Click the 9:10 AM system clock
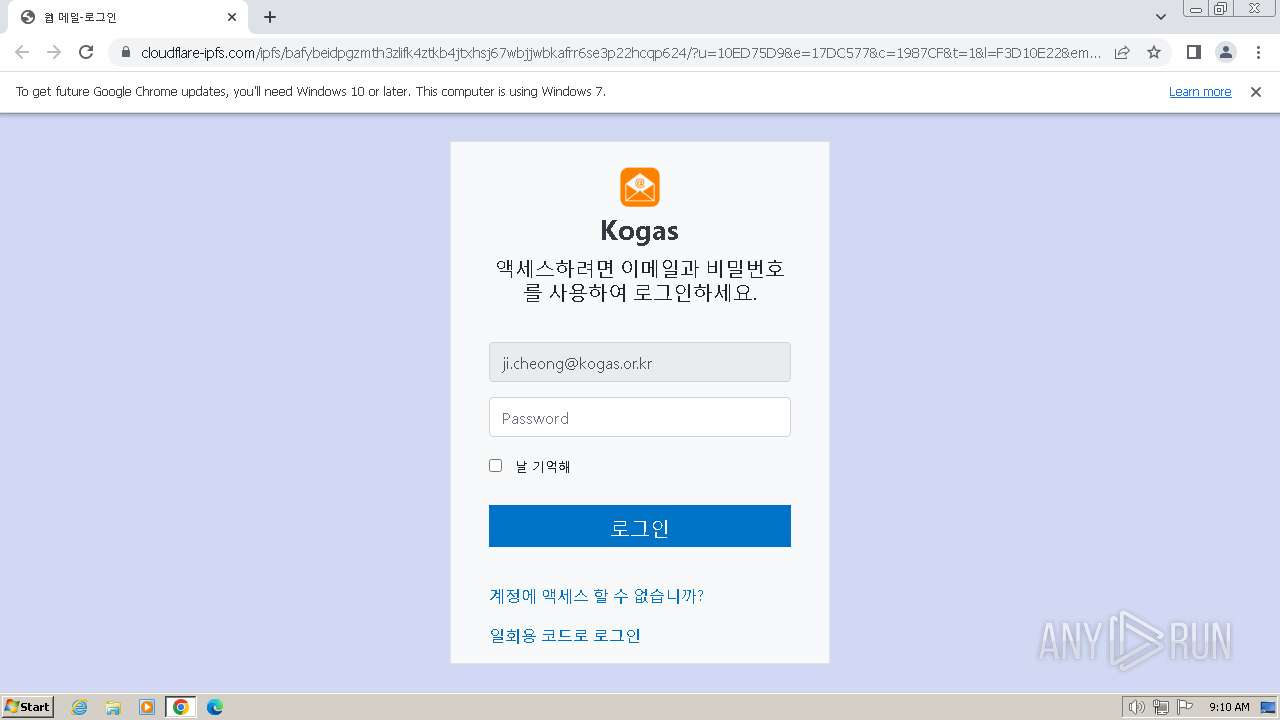The image size is (1280, 720). (x=1229, y=707)
